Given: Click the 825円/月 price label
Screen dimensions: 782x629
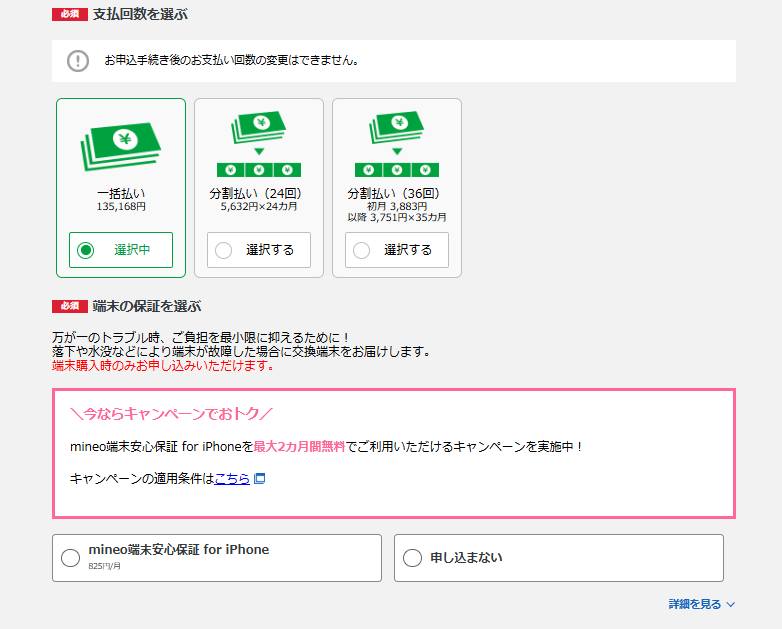Looking at the screenshot, I should [x=104, y=567].
